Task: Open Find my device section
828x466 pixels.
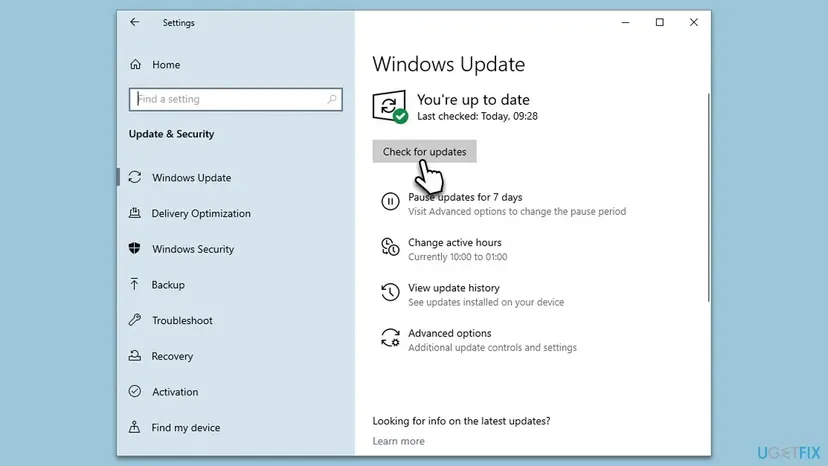Action: click(186, 427)
